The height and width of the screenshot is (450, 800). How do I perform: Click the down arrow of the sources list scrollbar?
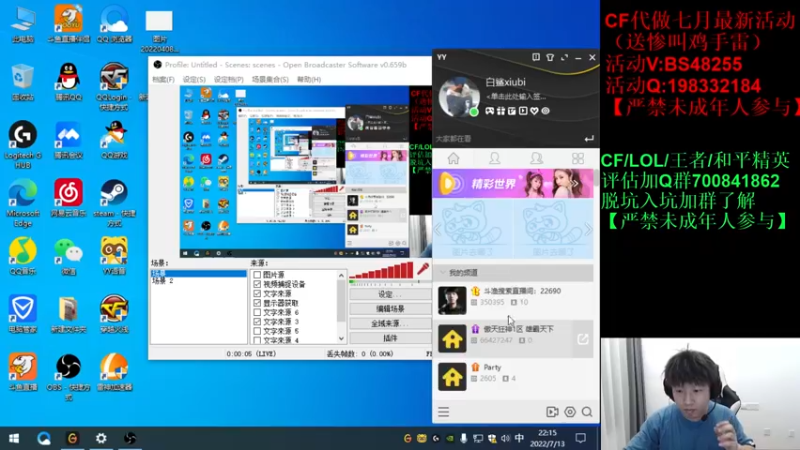click(341, 339)
